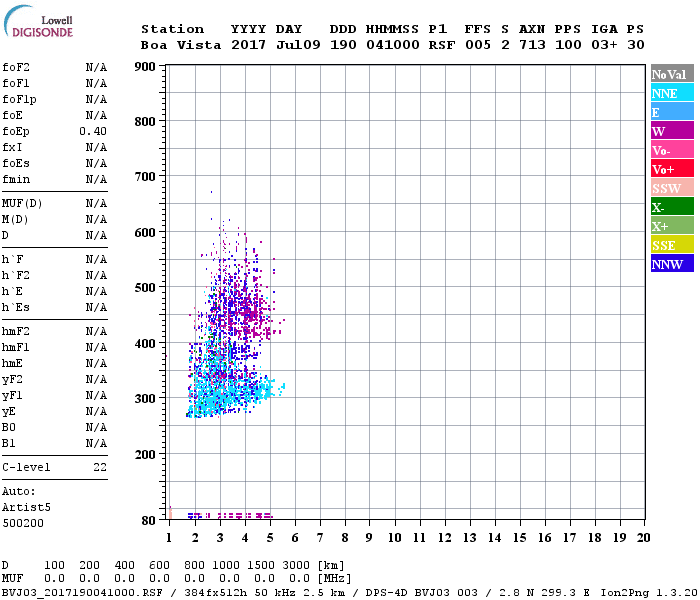
Task: Select the SSE yellow legend swatch
Action: point(672,245)
